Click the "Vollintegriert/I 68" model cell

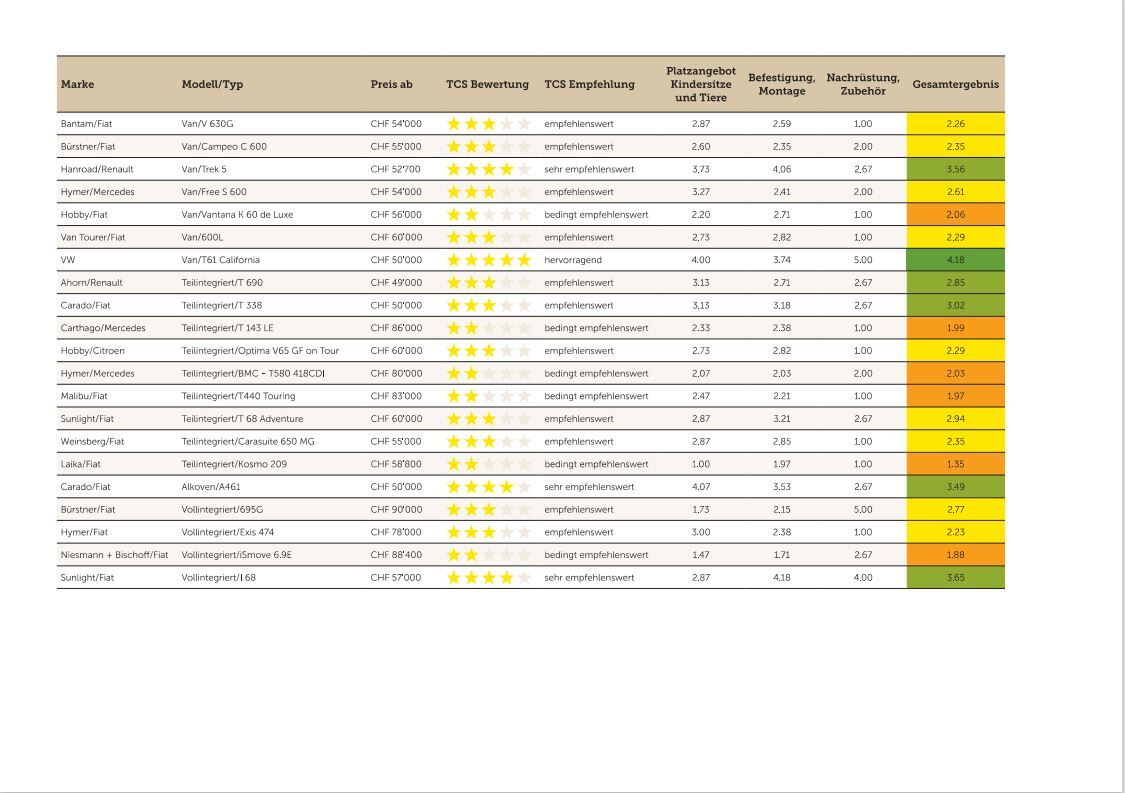(x=219, y=578)
